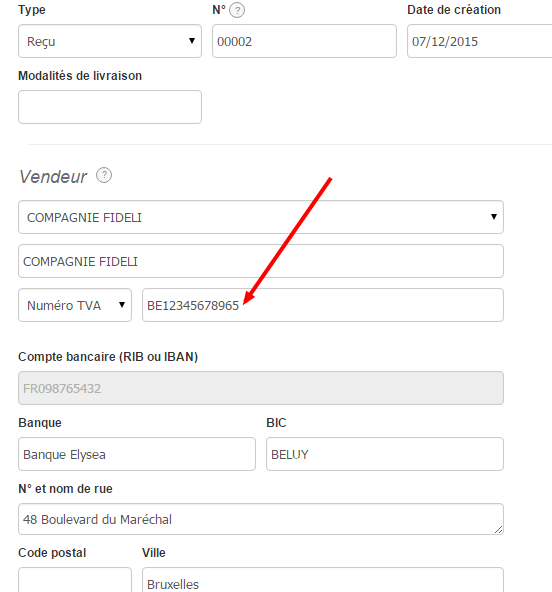552x592 pixels.
Task: Open the Numéro TVA type dropdown
Action: 75,305
